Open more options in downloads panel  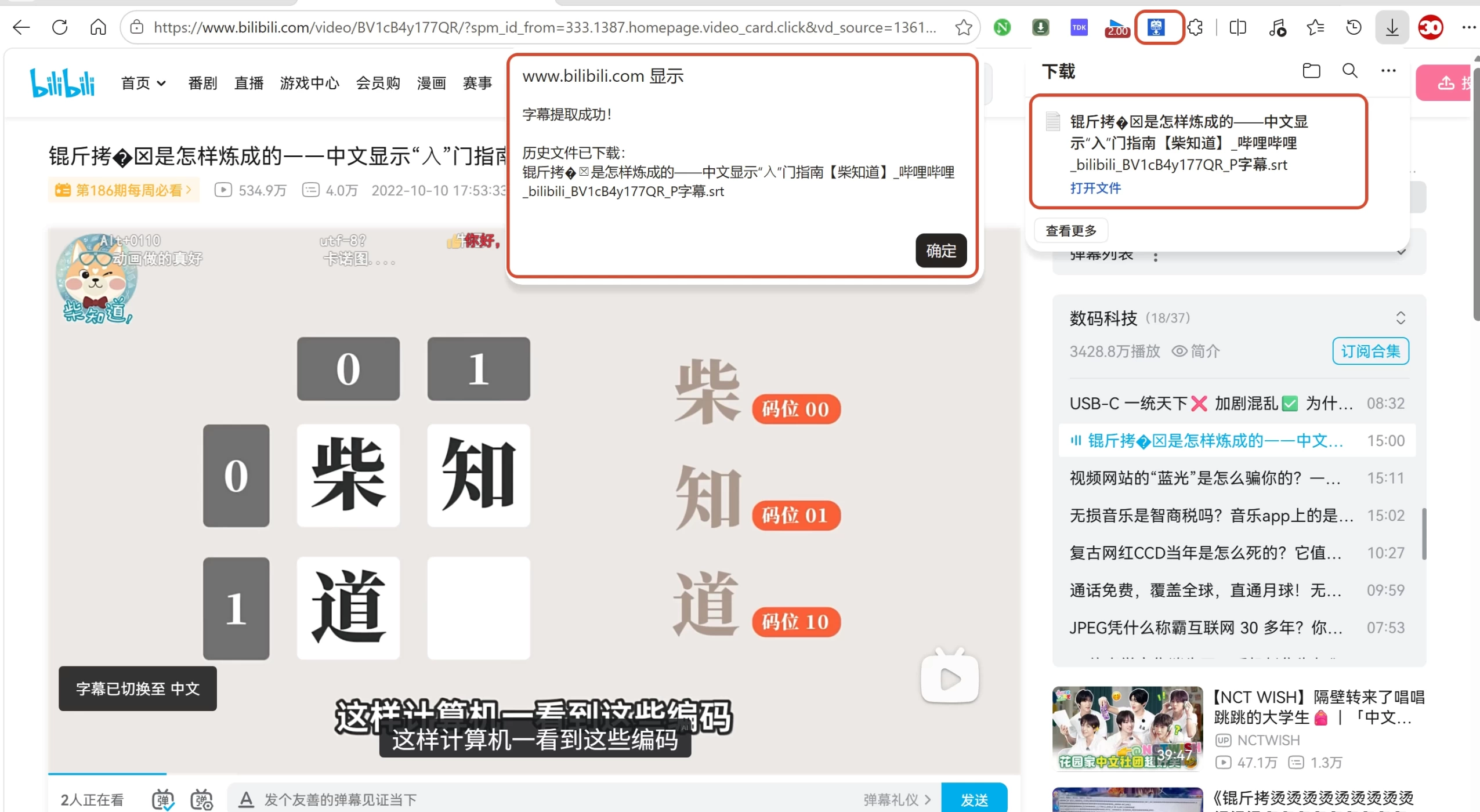click(x=1388, y=71)
